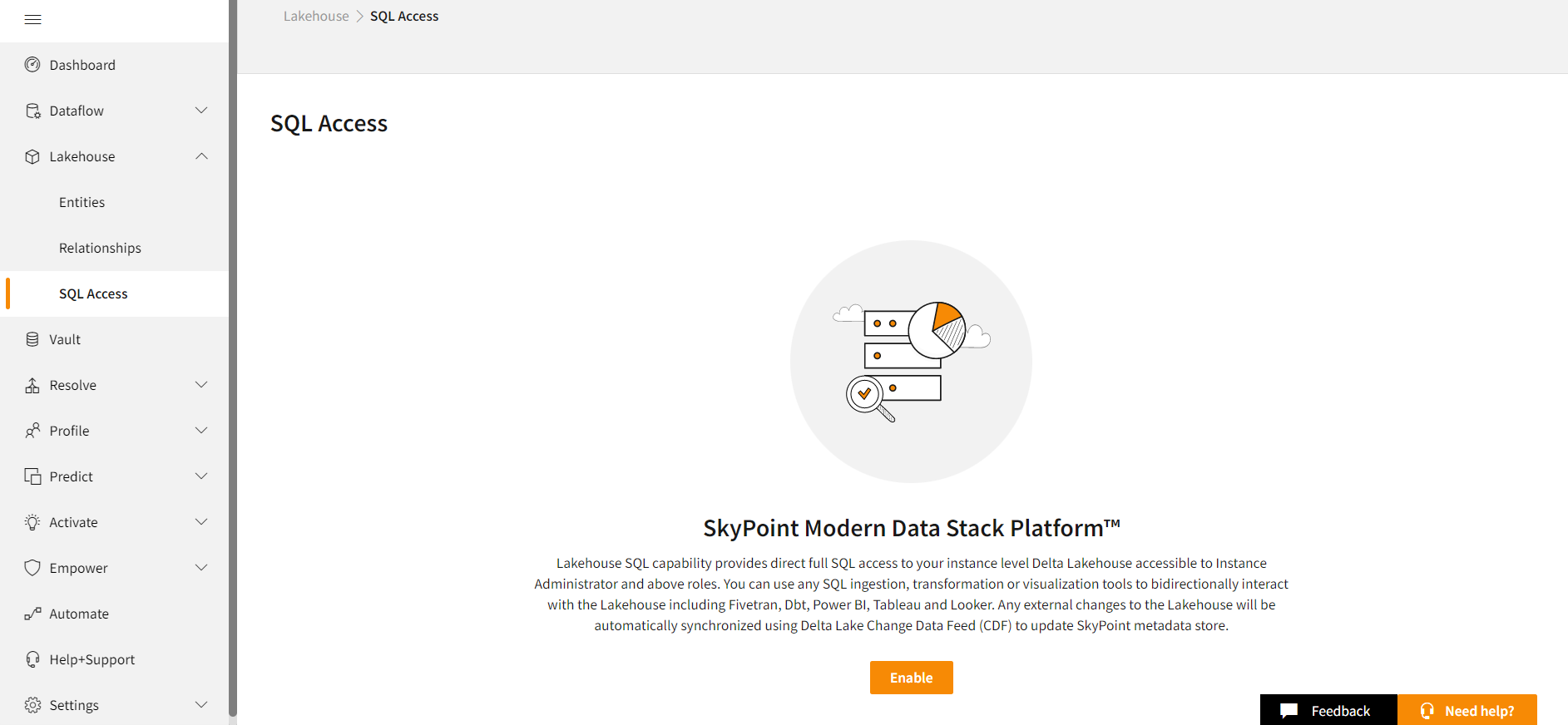Click the Automate flow icon
1568x725 pixels.
[x=32, y=614]
